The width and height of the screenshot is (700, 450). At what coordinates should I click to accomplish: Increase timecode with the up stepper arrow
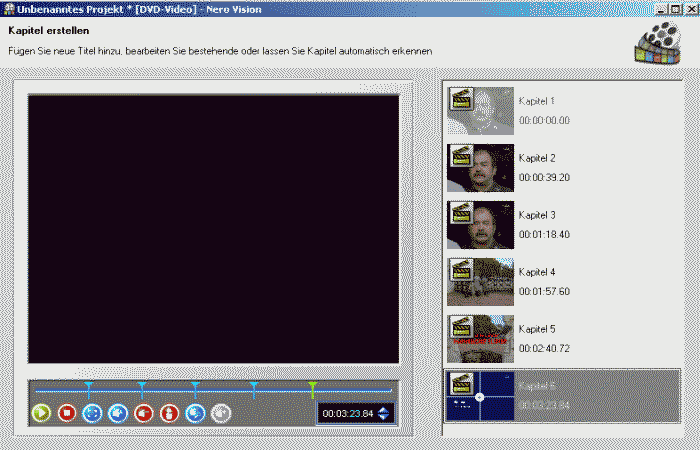(384, 408)
